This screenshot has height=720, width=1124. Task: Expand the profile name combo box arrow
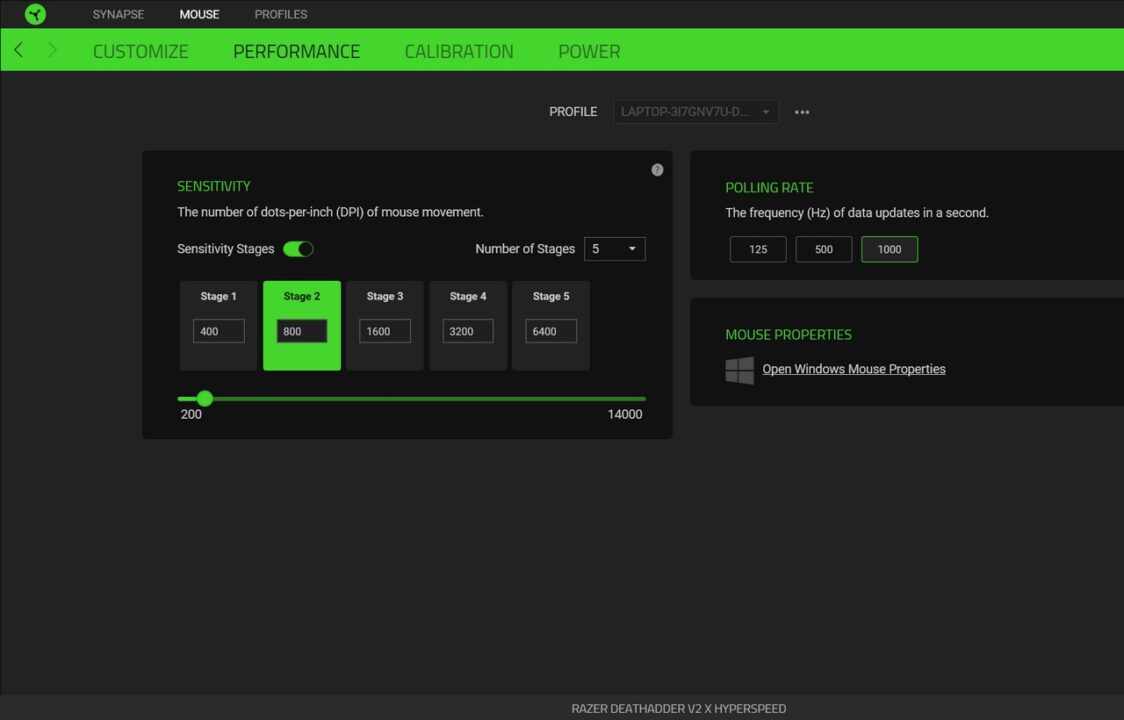coord(765,112)
